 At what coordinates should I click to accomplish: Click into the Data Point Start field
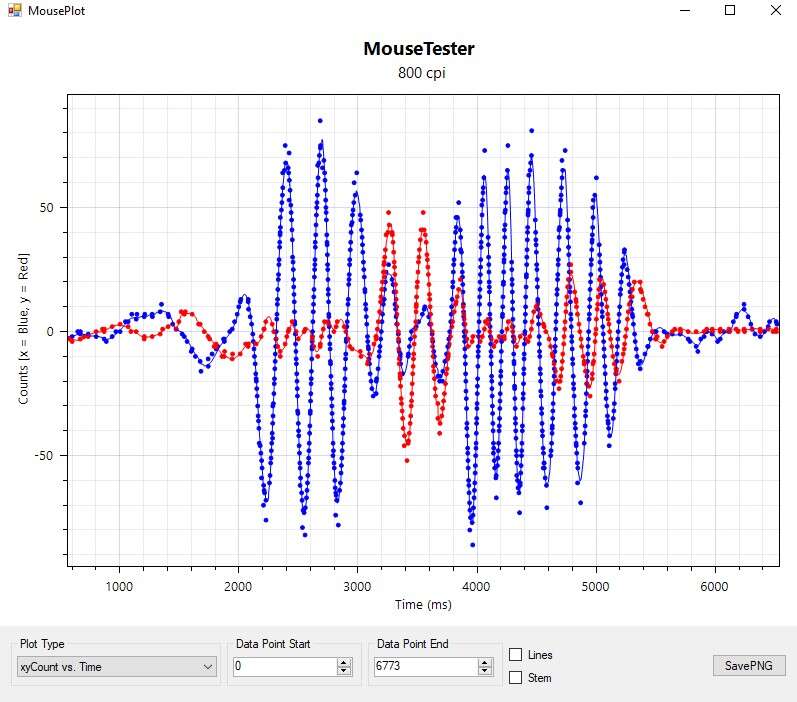point(284,667)
